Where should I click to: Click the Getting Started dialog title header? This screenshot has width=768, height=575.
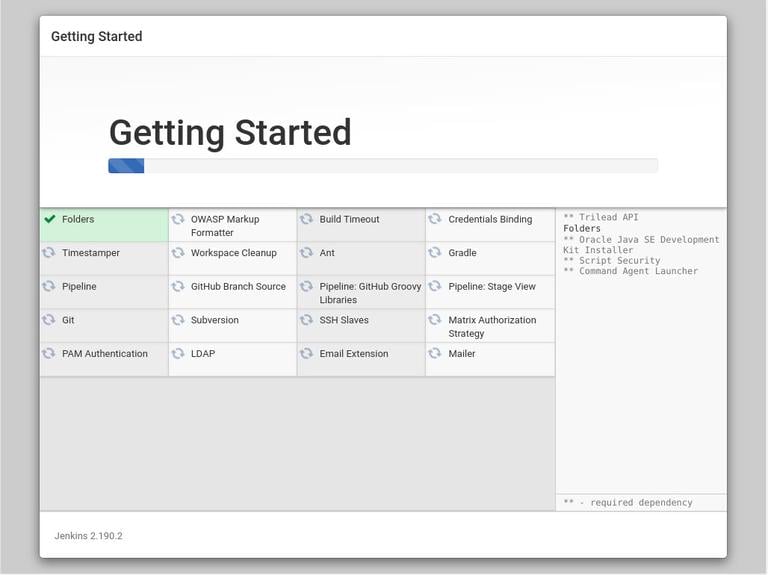point(97,36)
